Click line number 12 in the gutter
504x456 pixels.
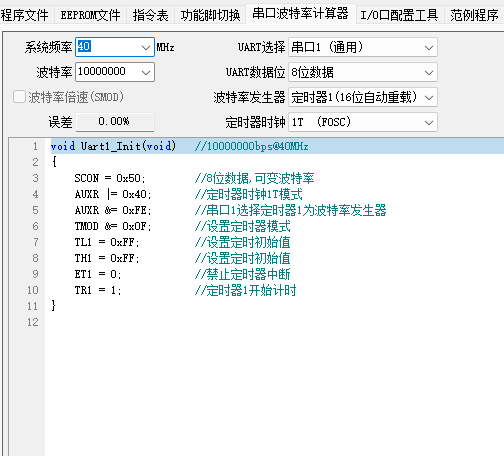pos(33,322)
